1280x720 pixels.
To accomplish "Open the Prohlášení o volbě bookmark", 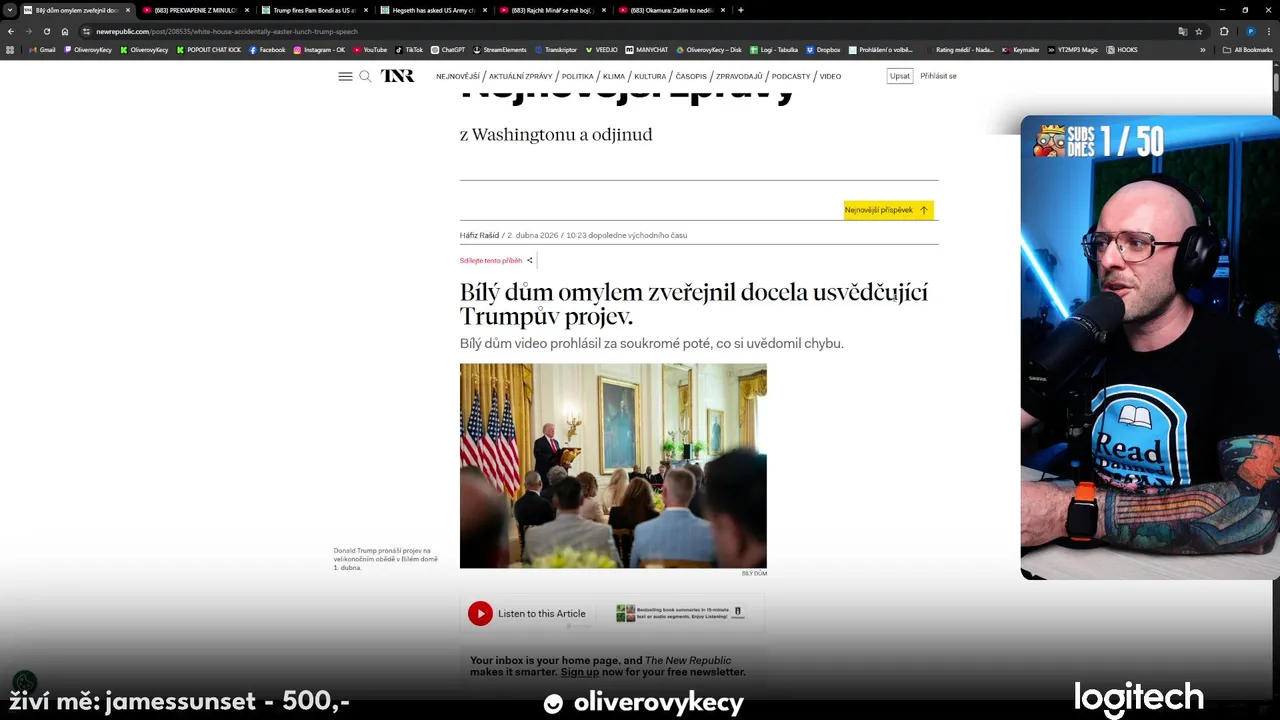I will click(x=880, y=49).
